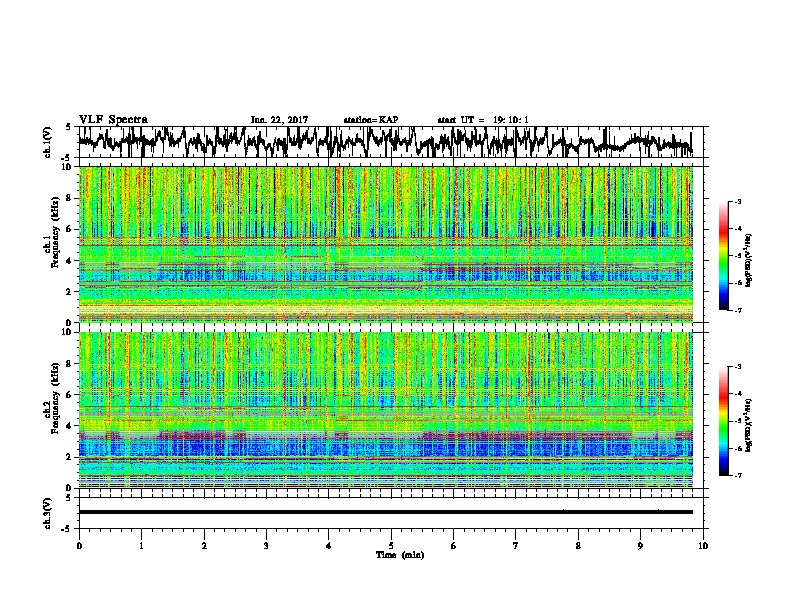Click the time axis tick label "0"

(79, 546)
